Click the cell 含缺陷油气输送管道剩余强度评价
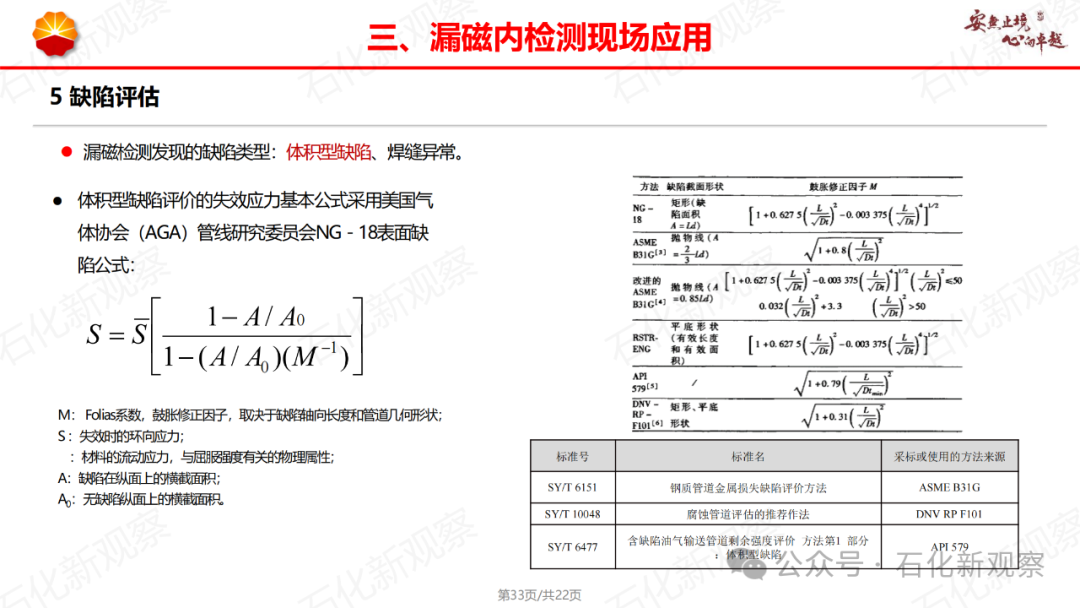The height and width of the screenshot is (608, 1080). point(748,547)
